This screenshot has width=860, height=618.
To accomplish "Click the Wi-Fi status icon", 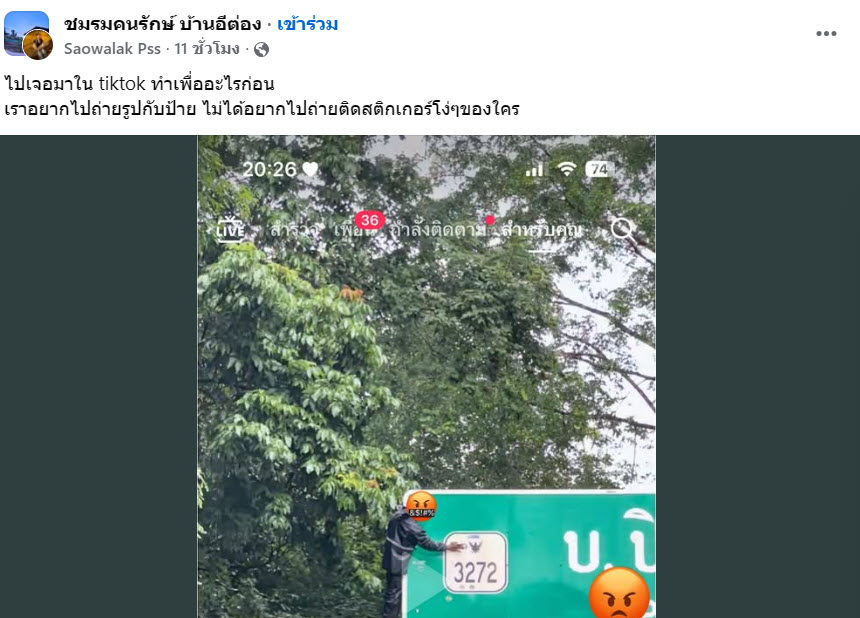I will tap(567, 169).
